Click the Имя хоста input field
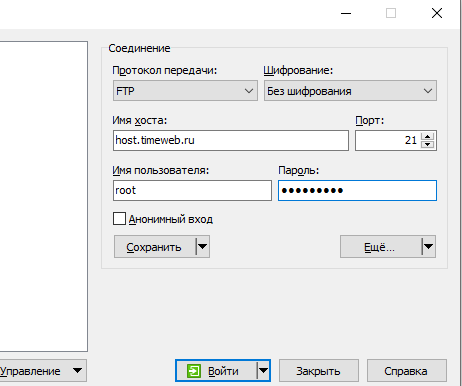462x386 pixels. [x=231, y=140]
